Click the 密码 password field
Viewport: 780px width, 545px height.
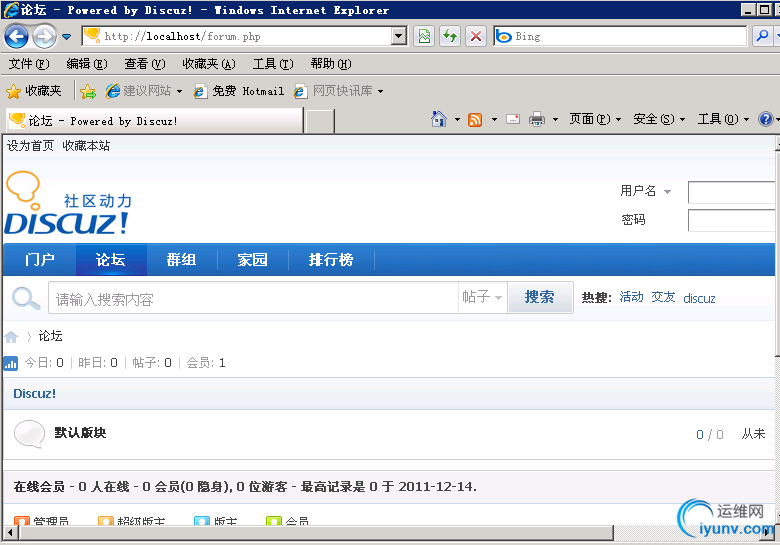[731, 220]
